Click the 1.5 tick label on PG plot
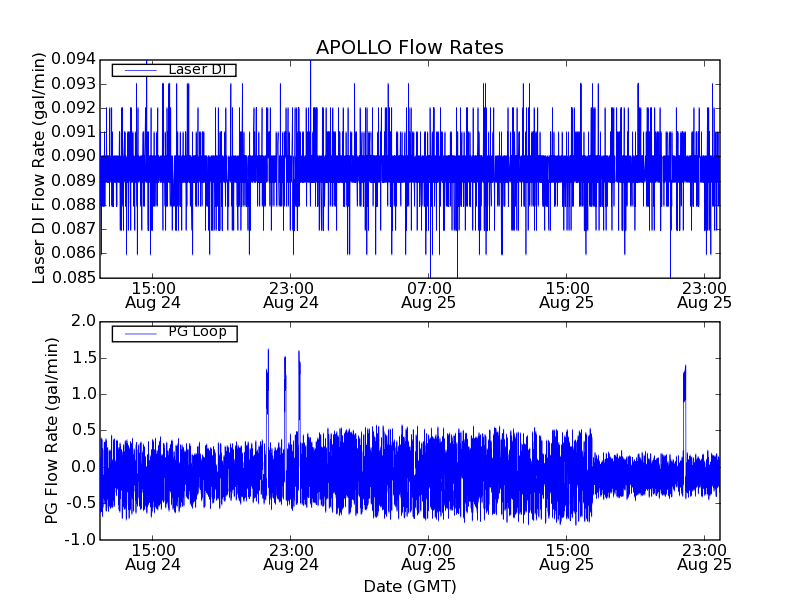Image resolution: width=800 pixels, height=600 pixels. [84, 358]
